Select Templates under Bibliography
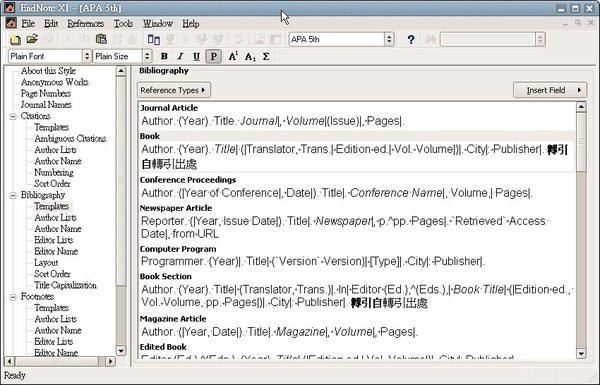 click(x=51, y=206)
